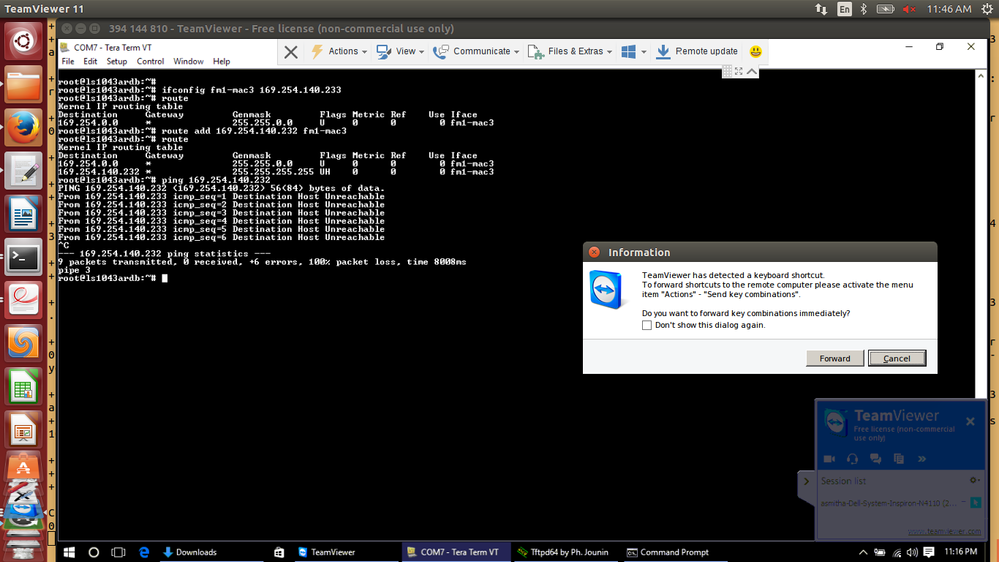Screen dimensions: 999x562
Task: Open the Help menu in Tera Term
Action: click(221, 62)
